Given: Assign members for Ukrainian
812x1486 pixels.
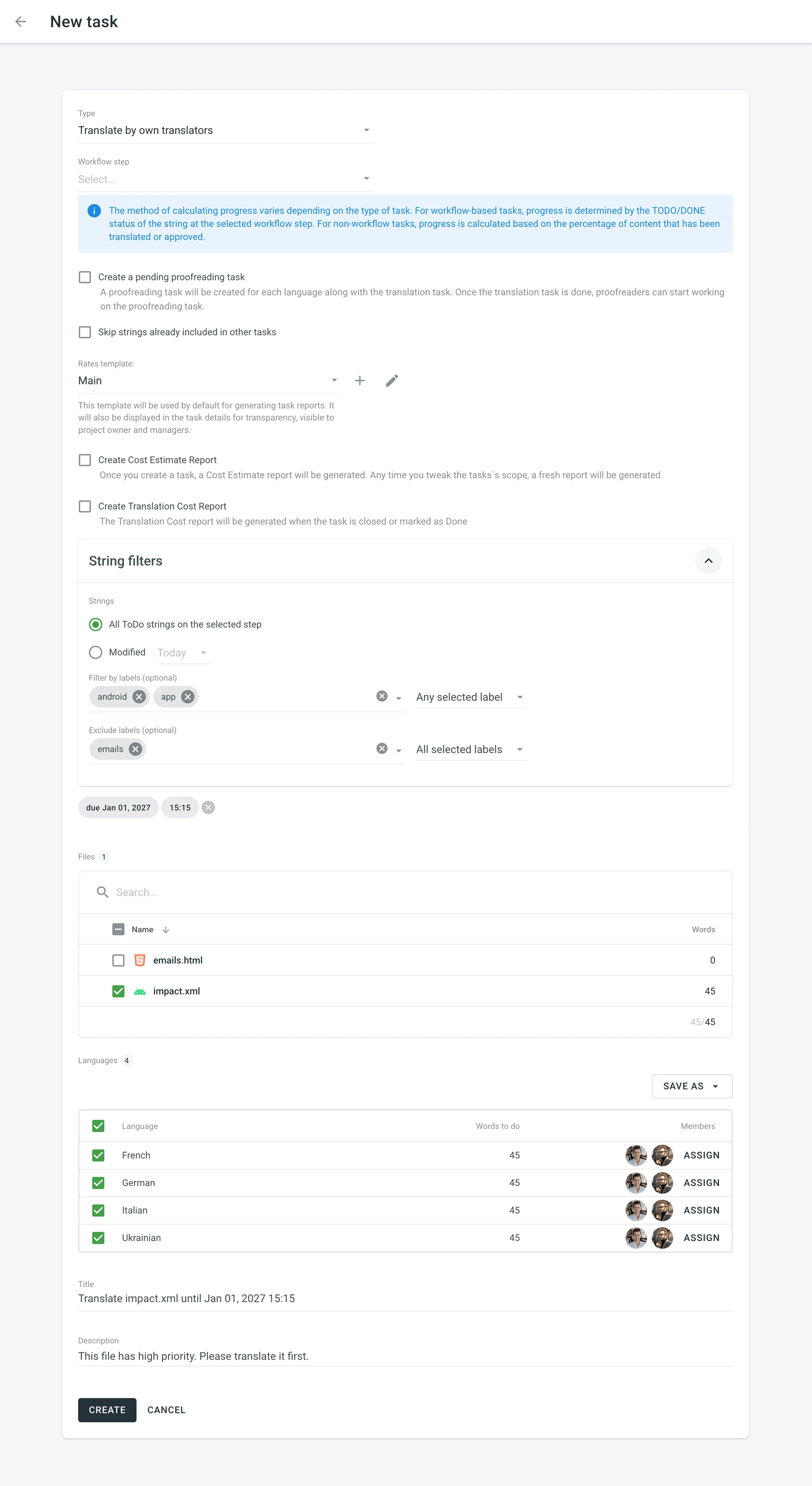Looking at the screenshot, I should [x=701, y=1238].
